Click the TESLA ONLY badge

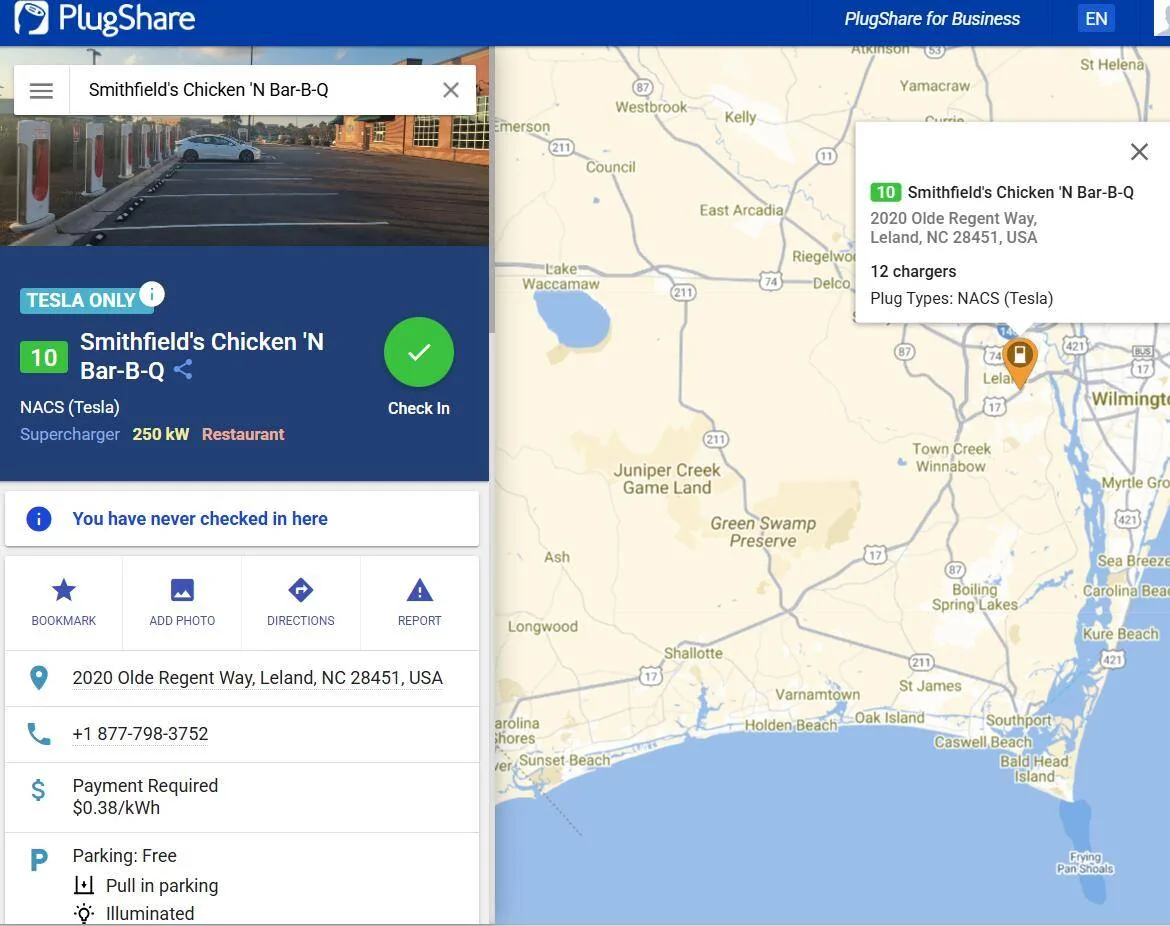click(81, 300)
